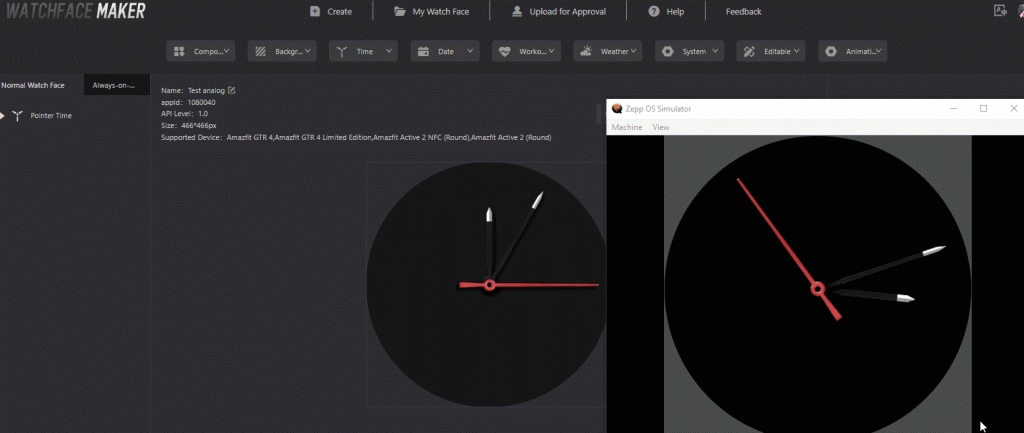The height and width of the screenshot is (433, 1024).
Task: Open the Component dropdown arrow
Action: pyautogui.click(x=227, y=50)
